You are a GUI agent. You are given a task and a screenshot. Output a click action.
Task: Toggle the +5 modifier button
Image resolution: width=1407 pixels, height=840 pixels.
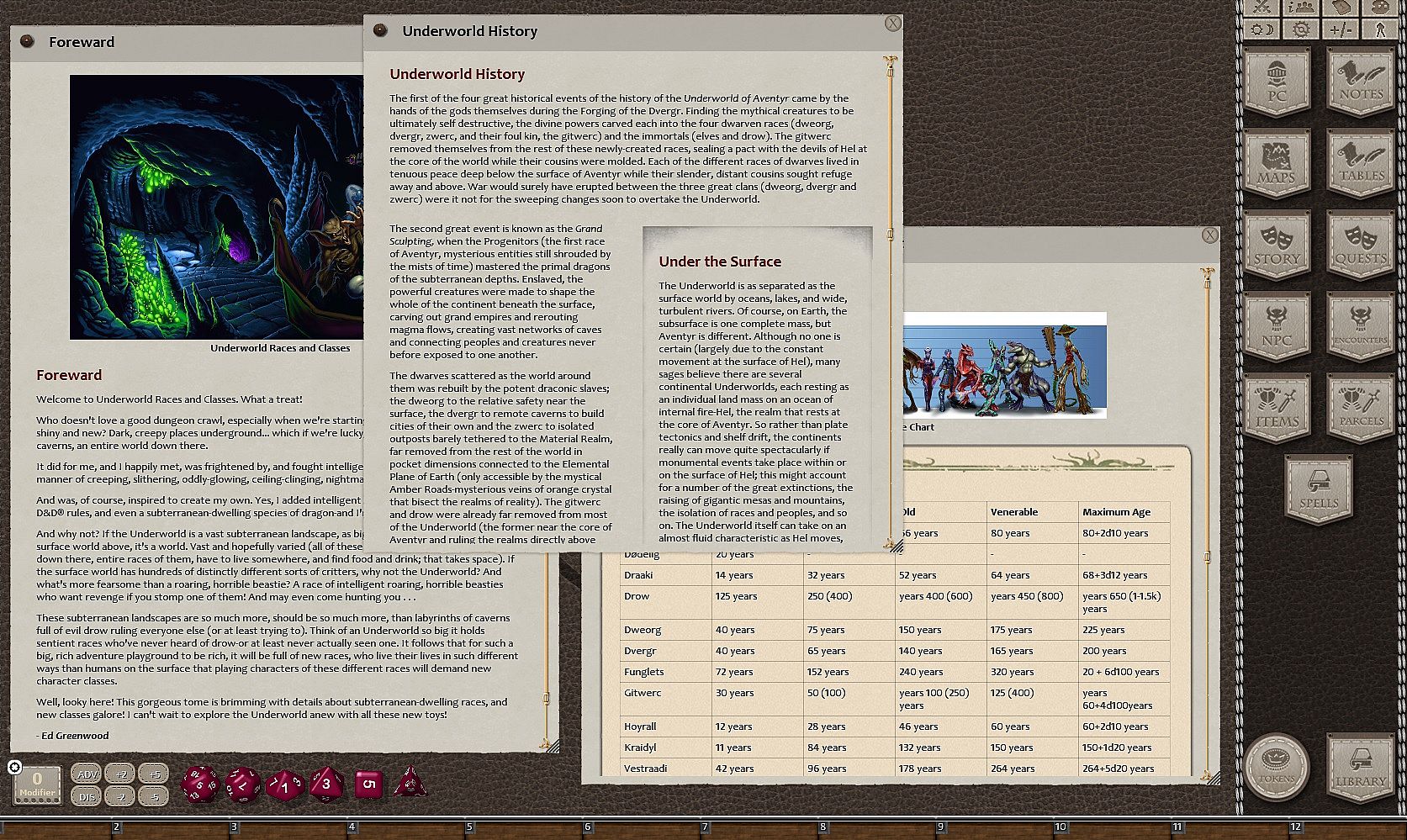[x=154, y=774]
